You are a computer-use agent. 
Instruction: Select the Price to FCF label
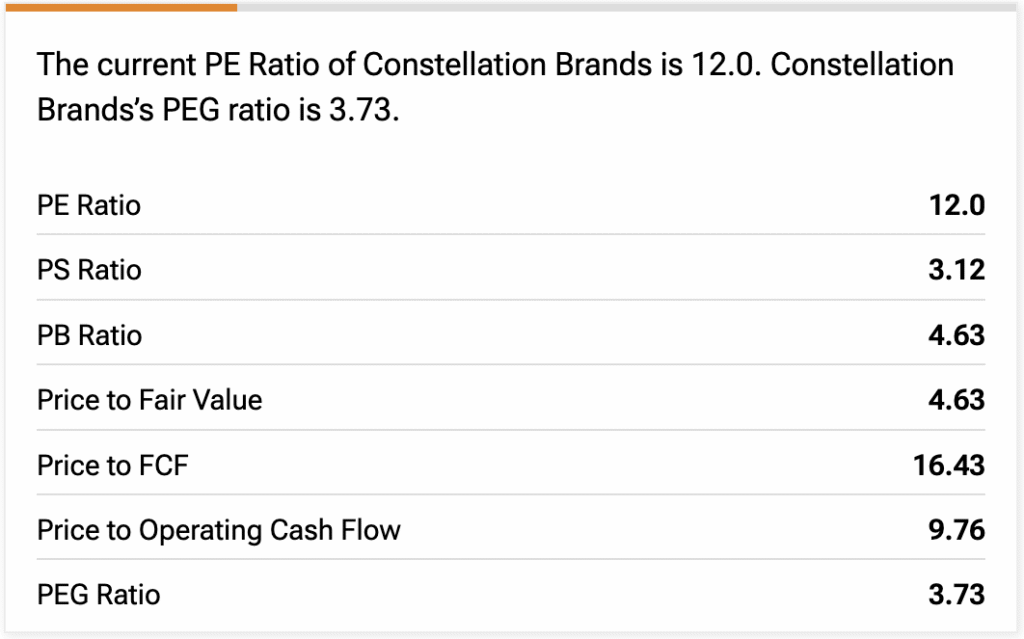click(x=113, y=465)
